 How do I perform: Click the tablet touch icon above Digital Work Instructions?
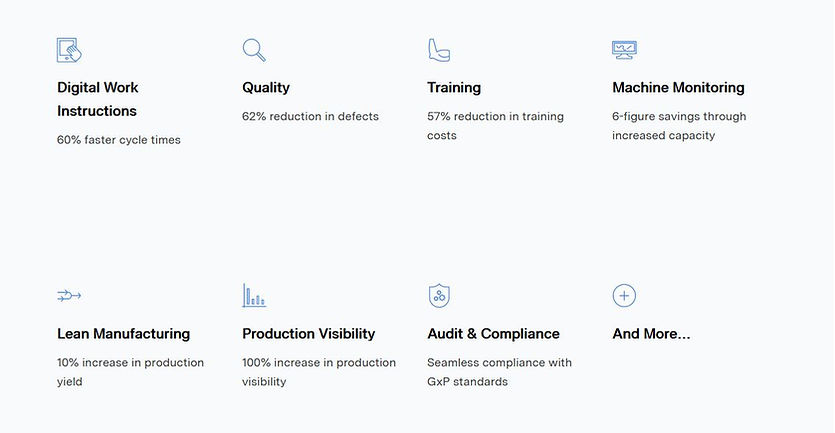click(69, 49)
